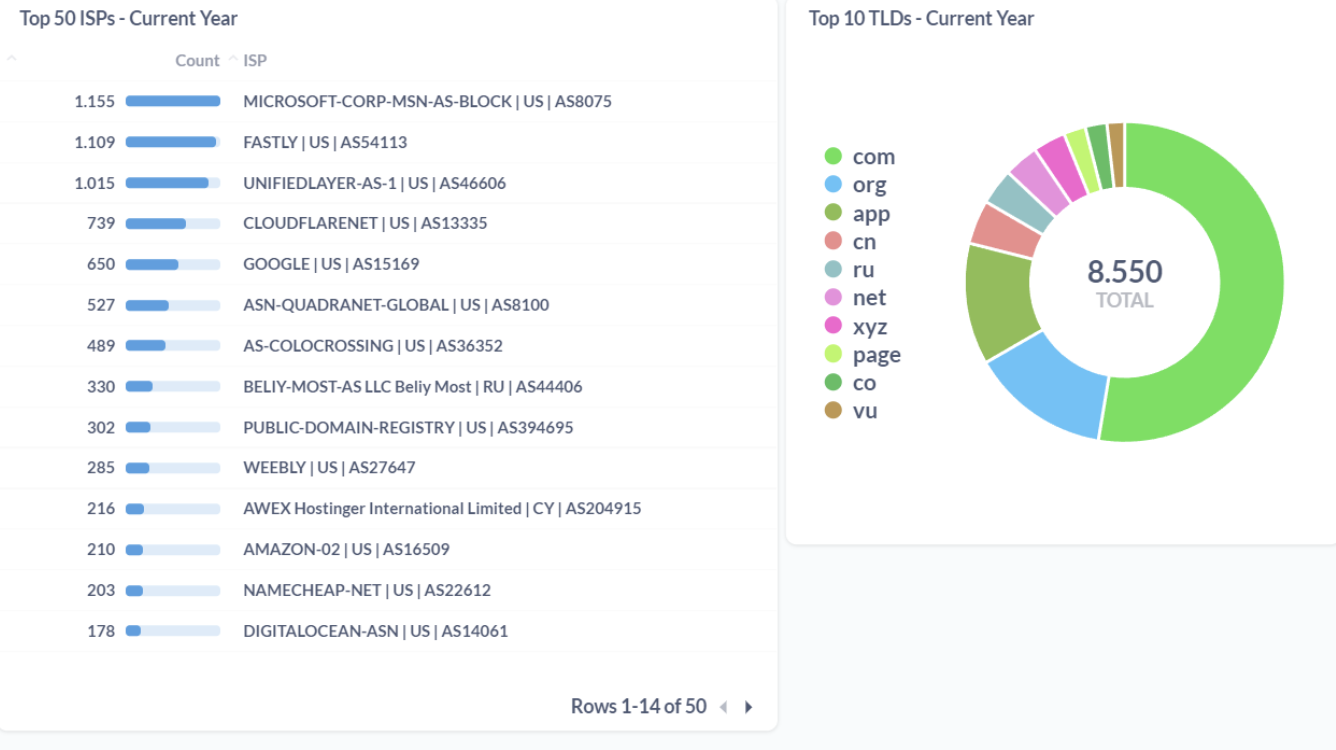Click the olive app donut segment
Screen dimensions: 1336x750
click(1000, 300)
